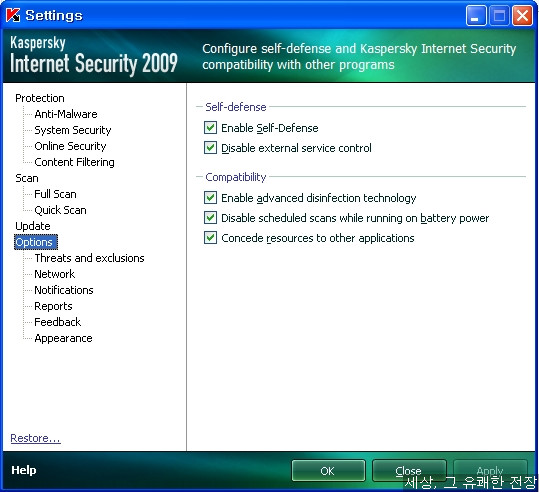Open Network settings
Viewport: 539px width, 492px height.
[55, 274]
